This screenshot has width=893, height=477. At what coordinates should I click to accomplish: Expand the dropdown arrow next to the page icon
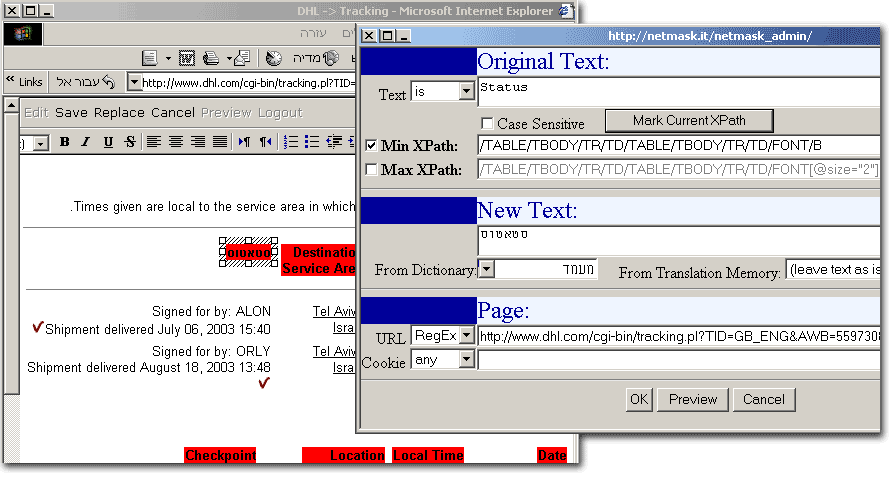click(168, 58)
